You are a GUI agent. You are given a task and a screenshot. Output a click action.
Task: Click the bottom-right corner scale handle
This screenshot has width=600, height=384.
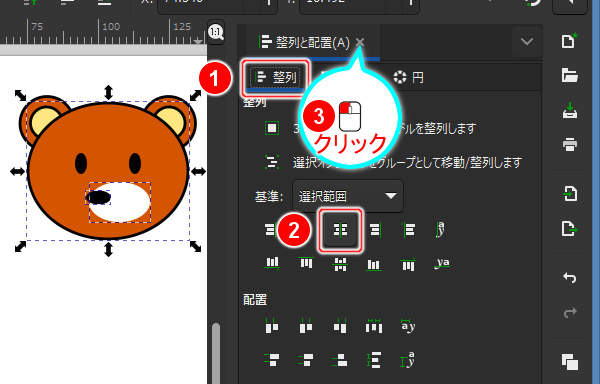(196, 246)
